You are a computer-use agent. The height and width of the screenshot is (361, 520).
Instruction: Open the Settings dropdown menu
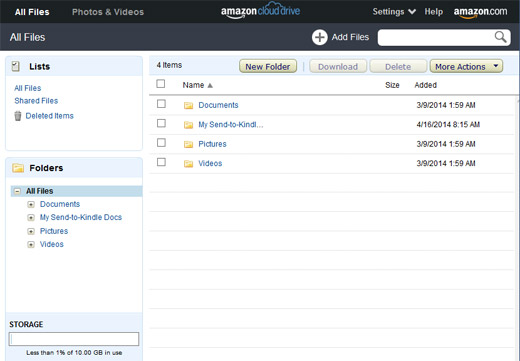pos(394,12)
